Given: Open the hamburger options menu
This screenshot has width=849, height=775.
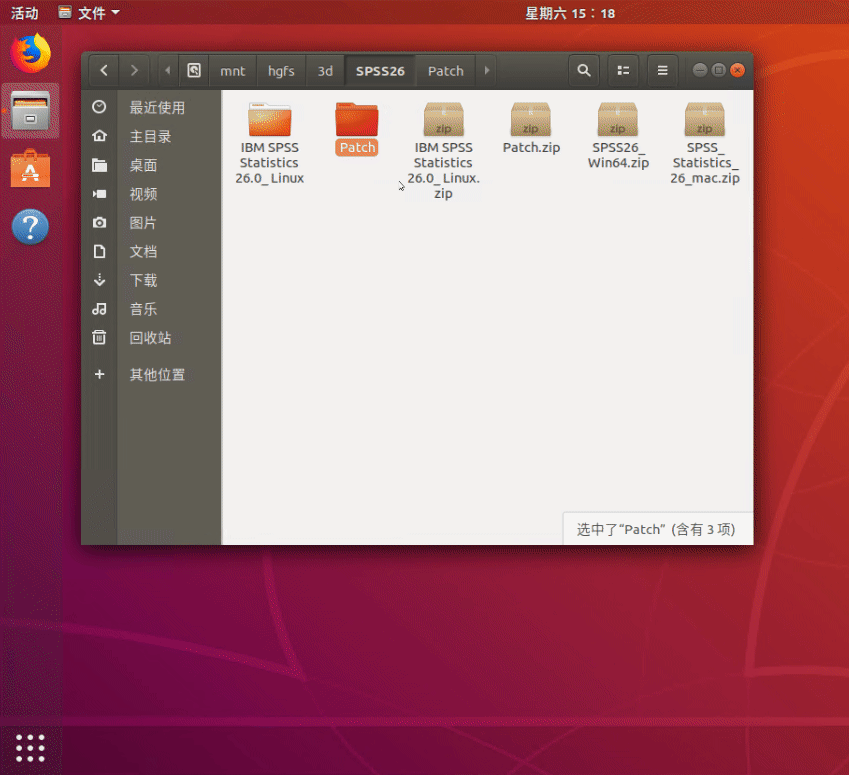Looking at the screenshot, I should 662,70.
